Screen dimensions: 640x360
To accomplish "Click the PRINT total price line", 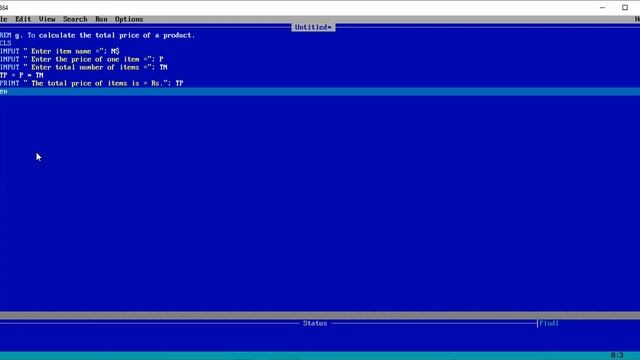I will coord(91,83).
